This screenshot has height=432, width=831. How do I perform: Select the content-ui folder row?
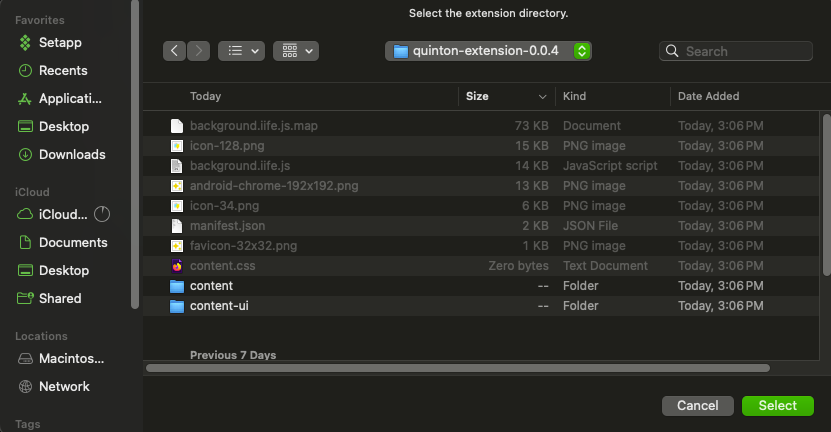pos(481,306)
